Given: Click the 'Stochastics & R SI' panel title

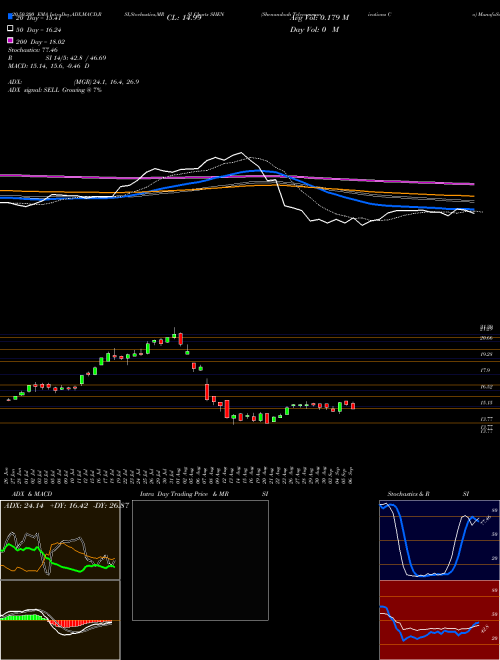Looking at the screenshot, I should click(428, 494).
